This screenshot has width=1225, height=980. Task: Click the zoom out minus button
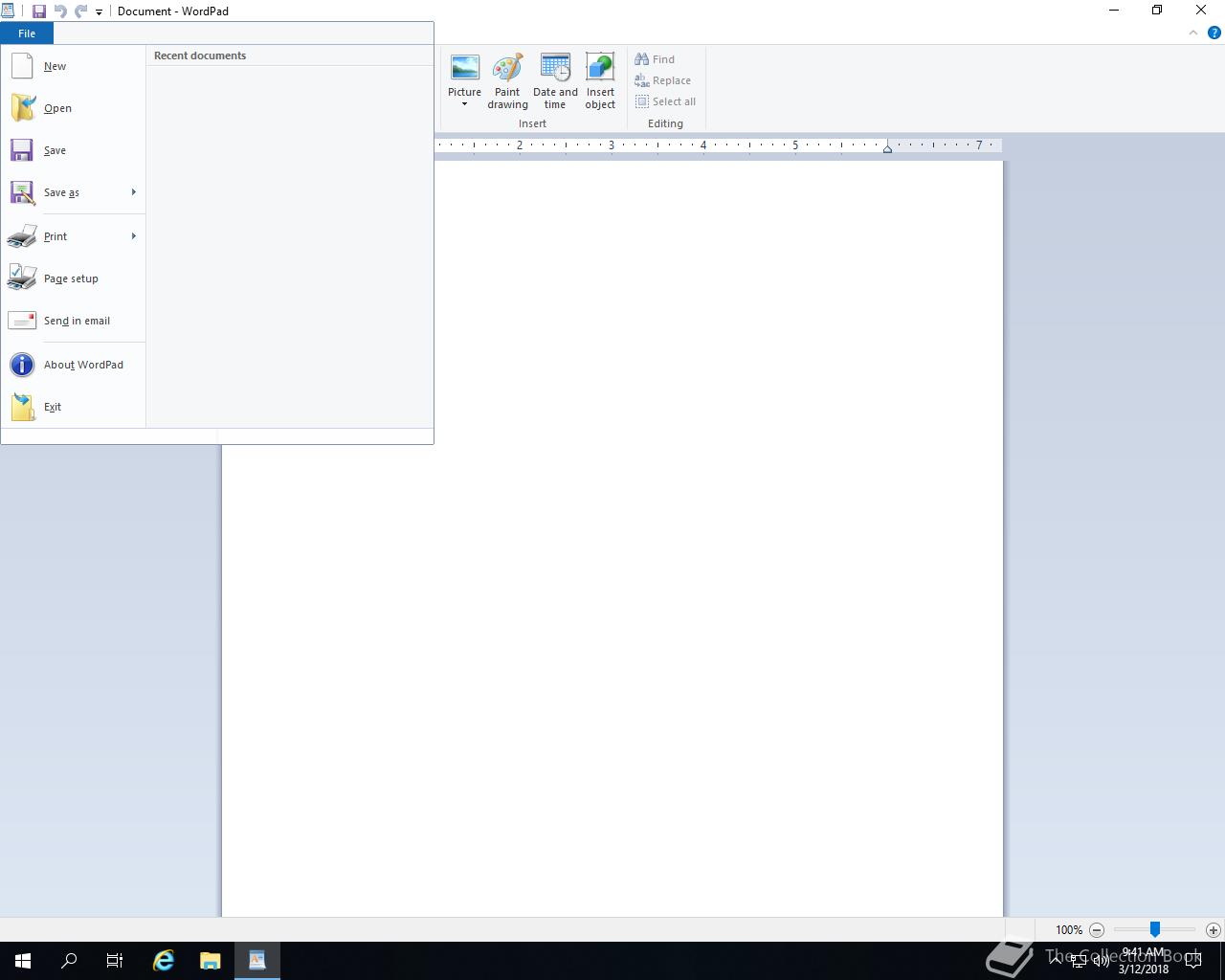1097,930
